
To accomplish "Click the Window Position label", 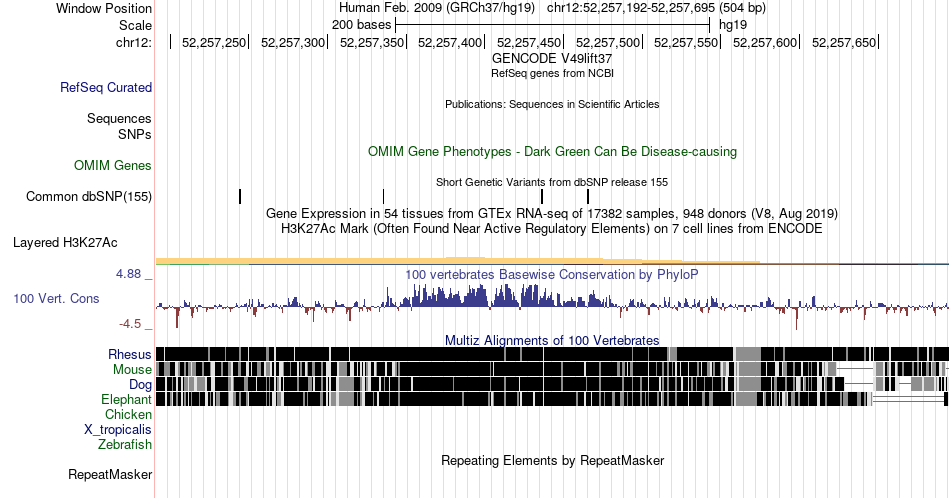I will pos(104,8).
